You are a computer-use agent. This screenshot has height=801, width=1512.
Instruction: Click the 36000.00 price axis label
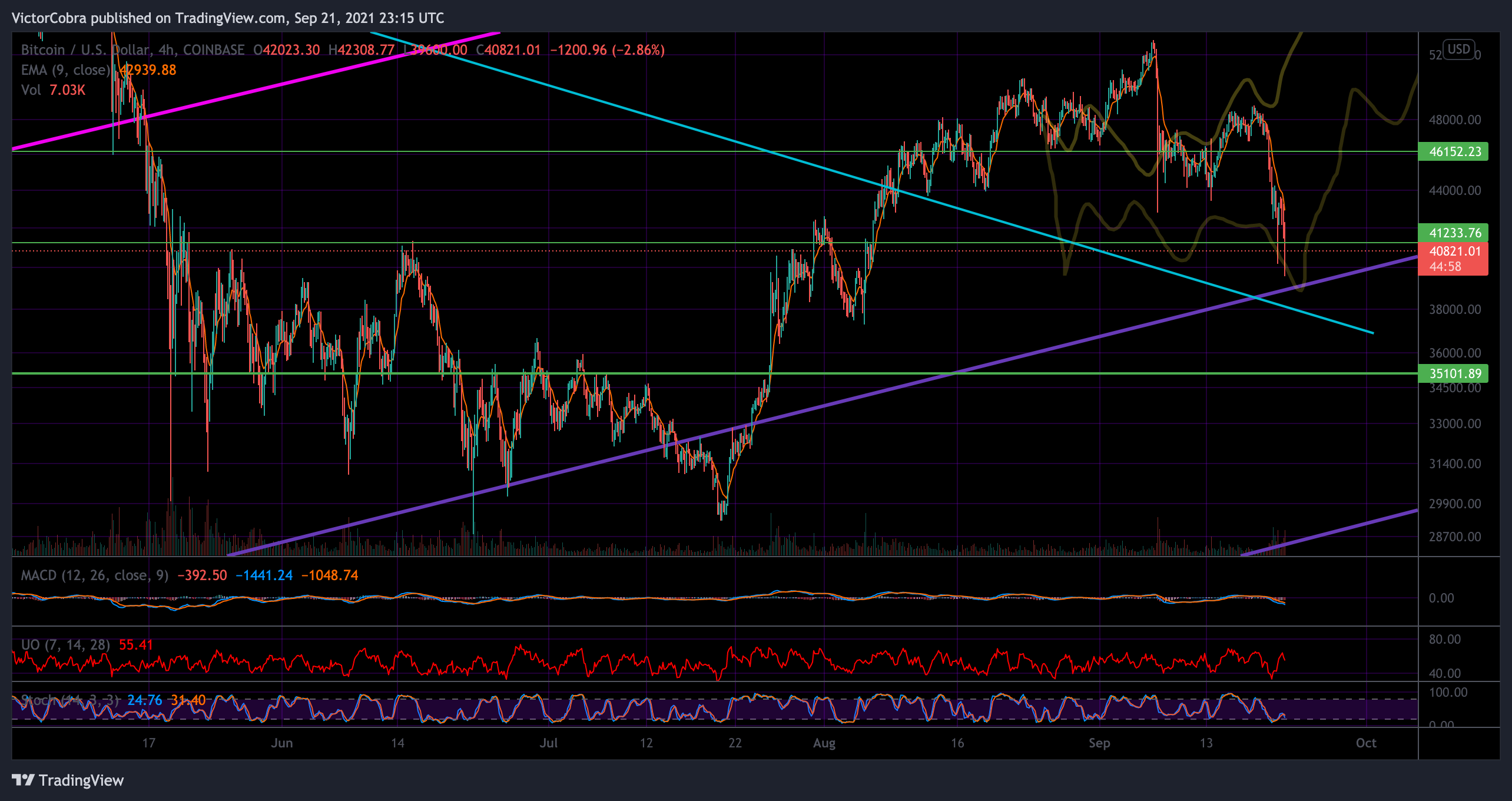pyautogui.click(x=1455, y=353)
